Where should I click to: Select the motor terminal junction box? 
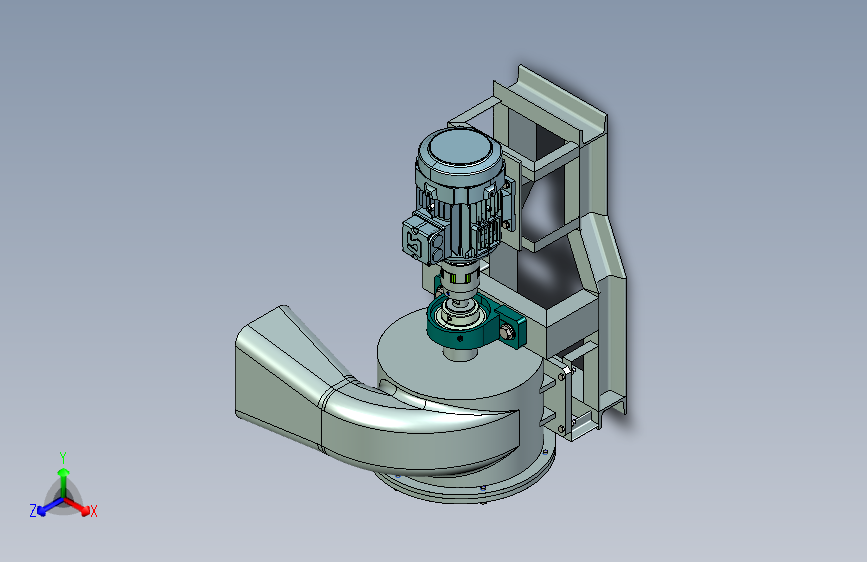[423, 238]
